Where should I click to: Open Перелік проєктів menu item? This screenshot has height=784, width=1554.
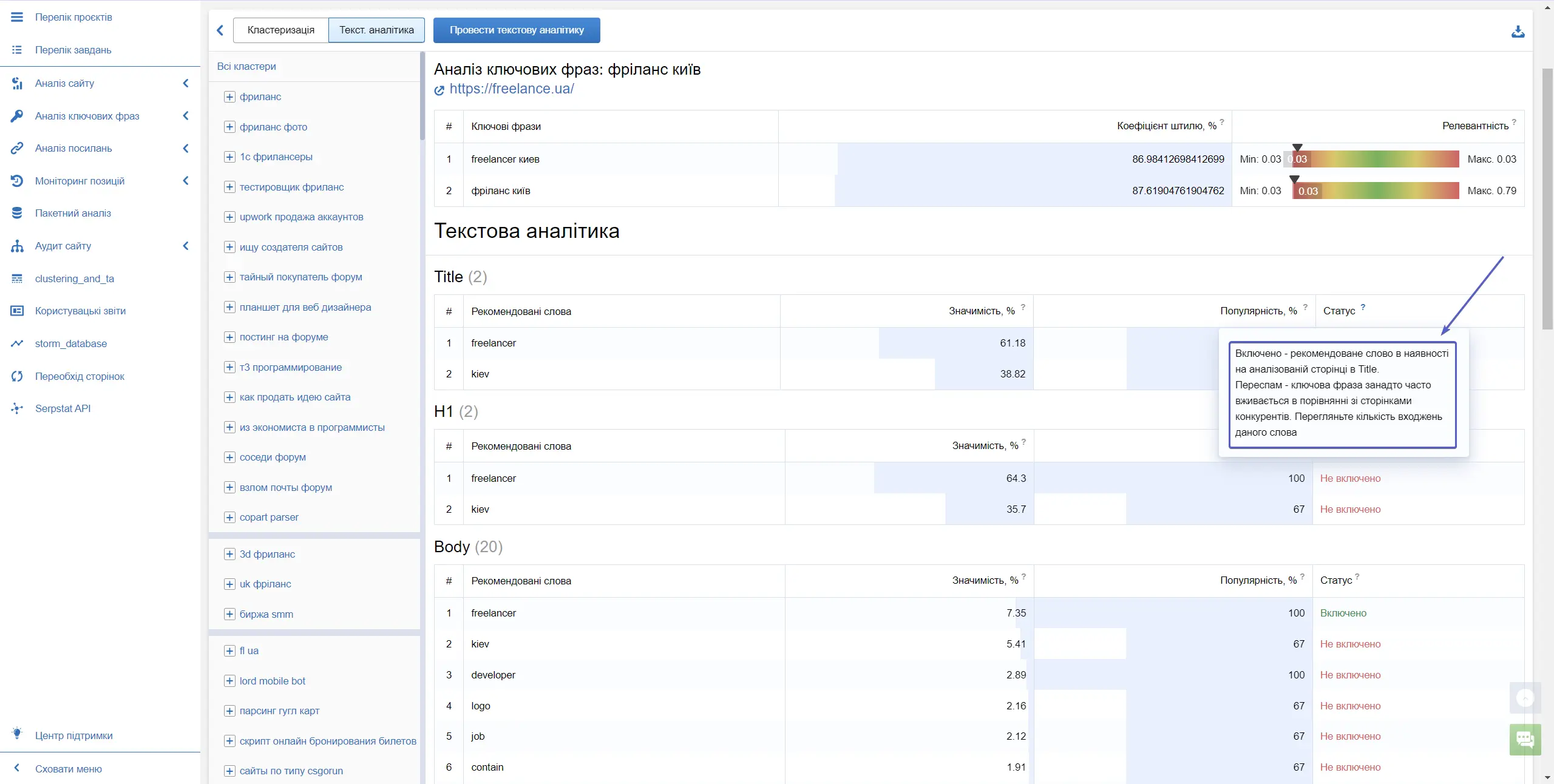coord(73,17)
